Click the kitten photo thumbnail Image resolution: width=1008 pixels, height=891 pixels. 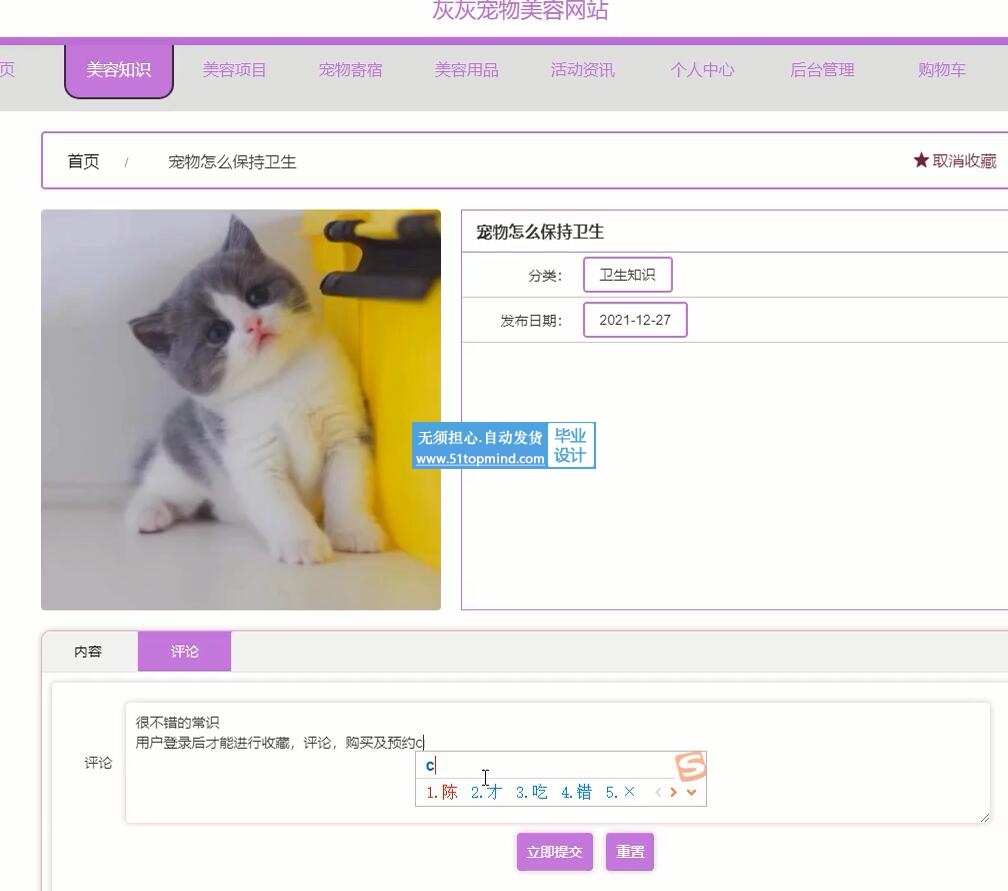[241, 410]
